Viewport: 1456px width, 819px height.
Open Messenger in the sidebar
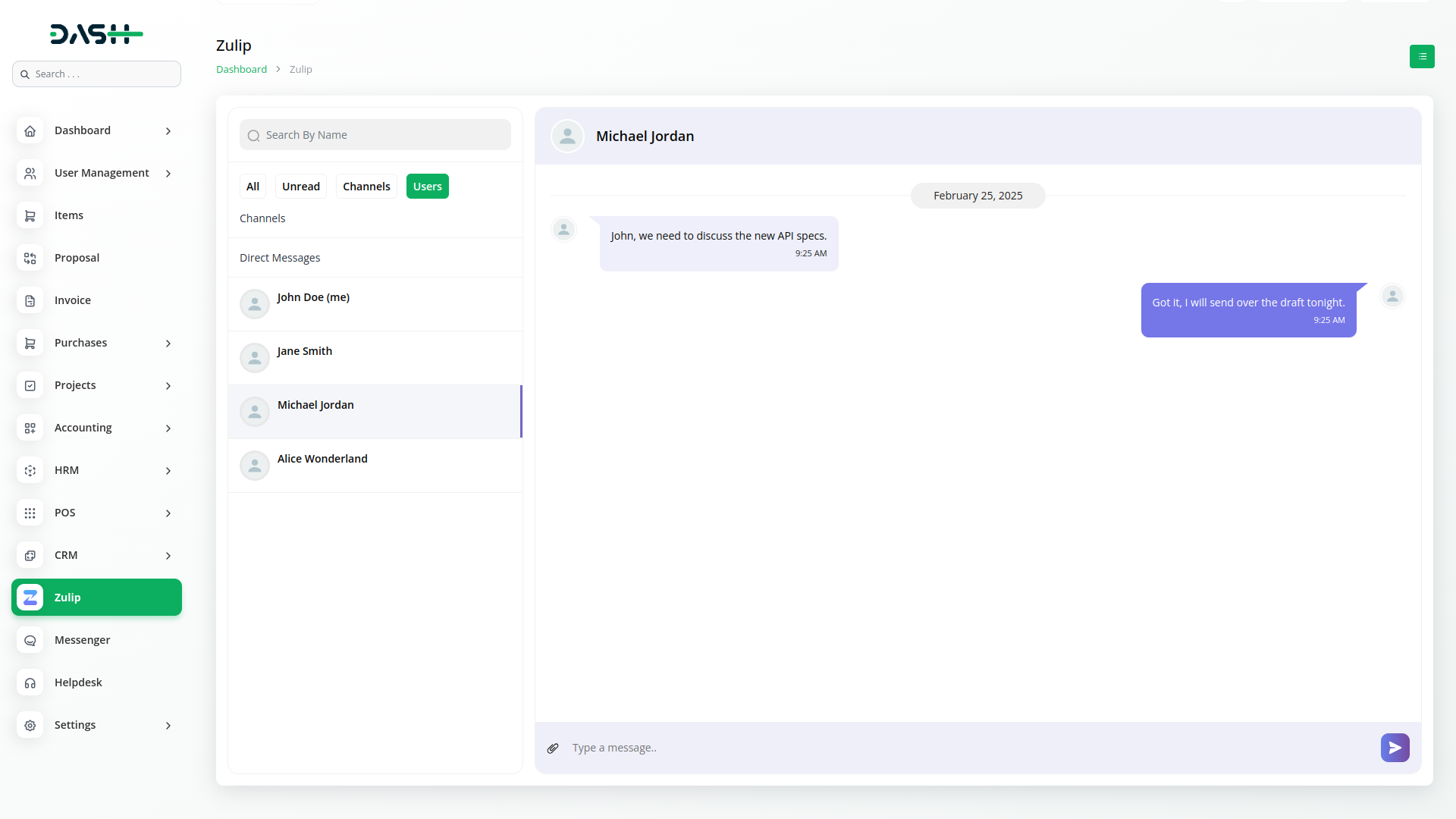(82, 640)
